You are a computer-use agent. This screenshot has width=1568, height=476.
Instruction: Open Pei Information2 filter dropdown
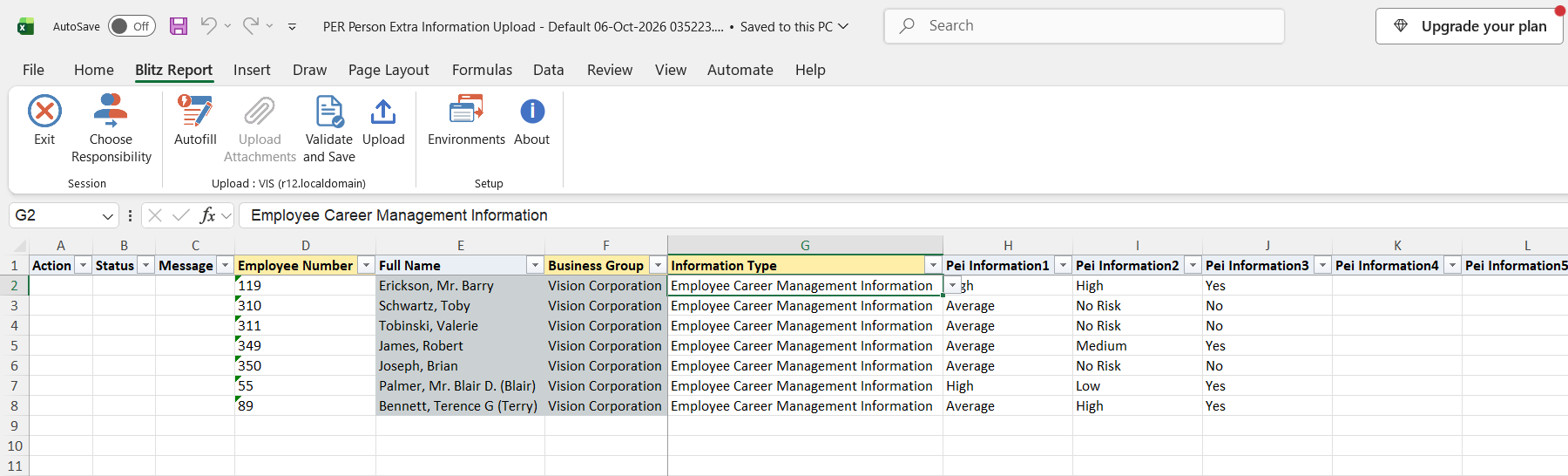point(1193,265)
